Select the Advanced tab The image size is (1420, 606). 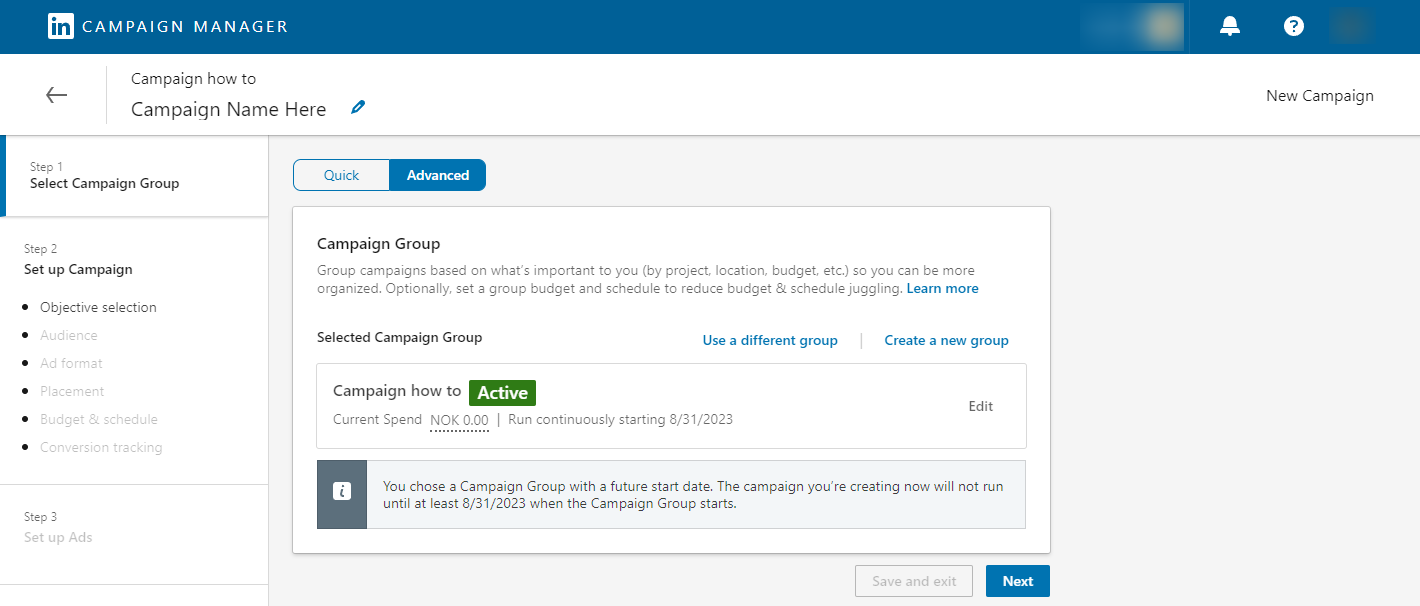(x=437, y=174)
